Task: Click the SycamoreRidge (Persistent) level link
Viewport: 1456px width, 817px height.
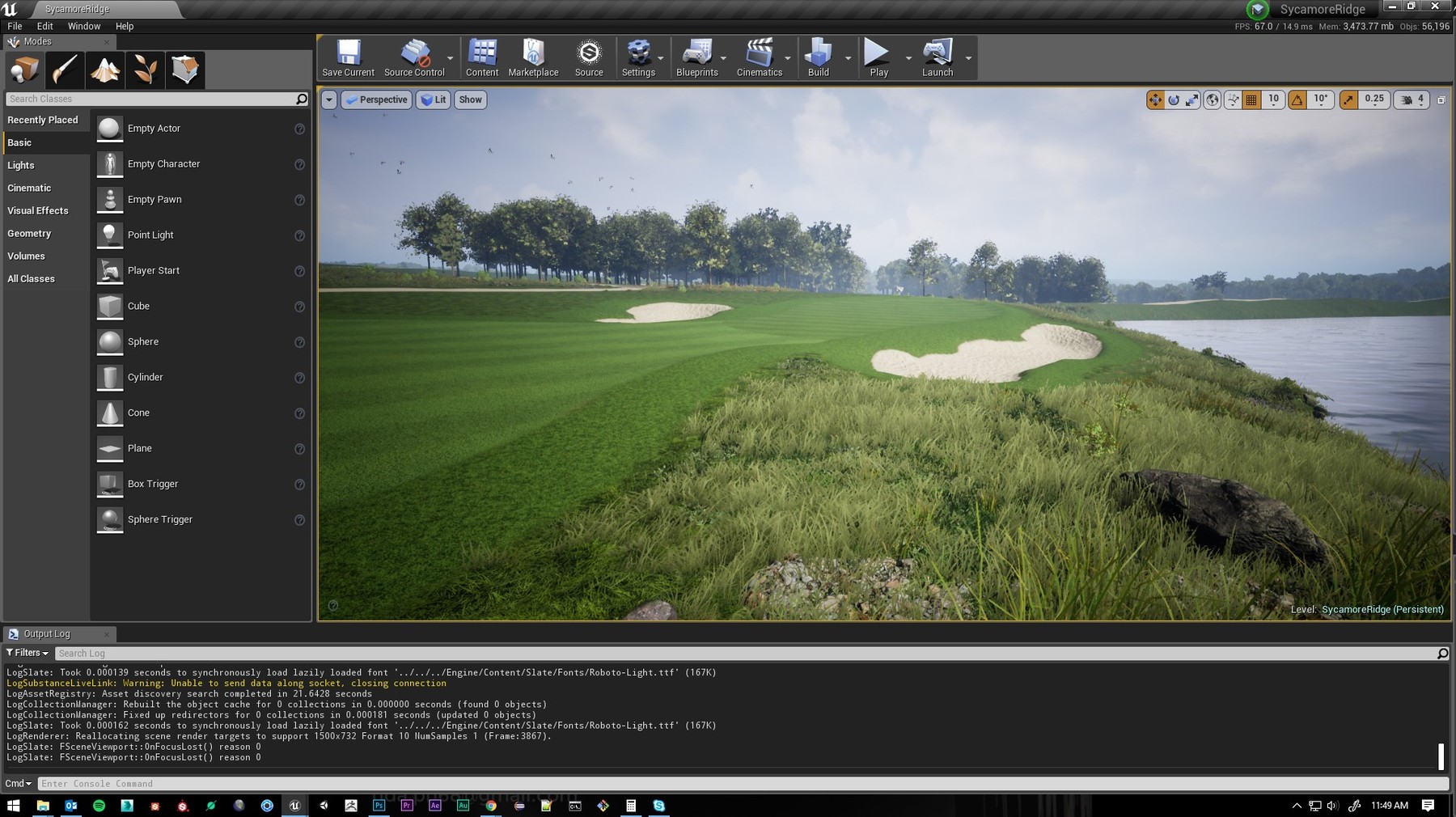Action: tap(1382, 610)
